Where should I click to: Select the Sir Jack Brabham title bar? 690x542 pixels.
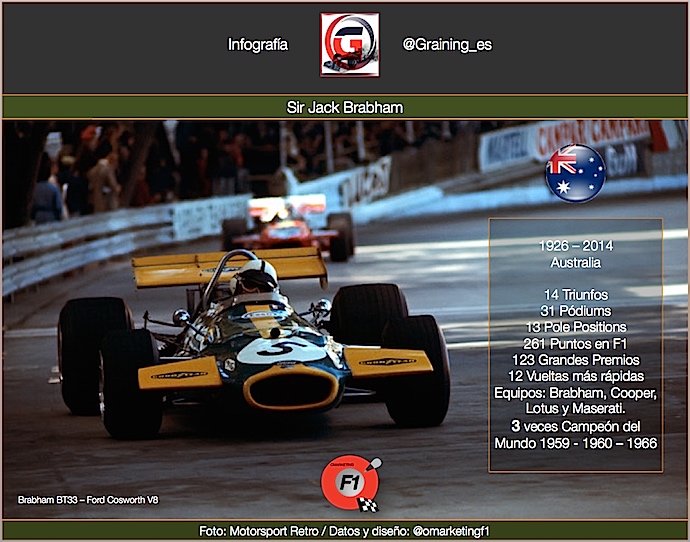[344, 107]
